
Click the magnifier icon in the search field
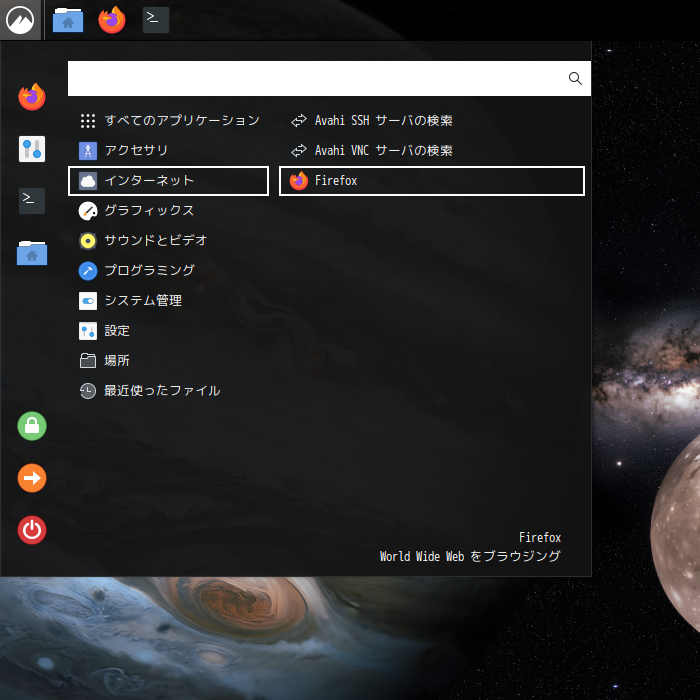tap(575, 79)
